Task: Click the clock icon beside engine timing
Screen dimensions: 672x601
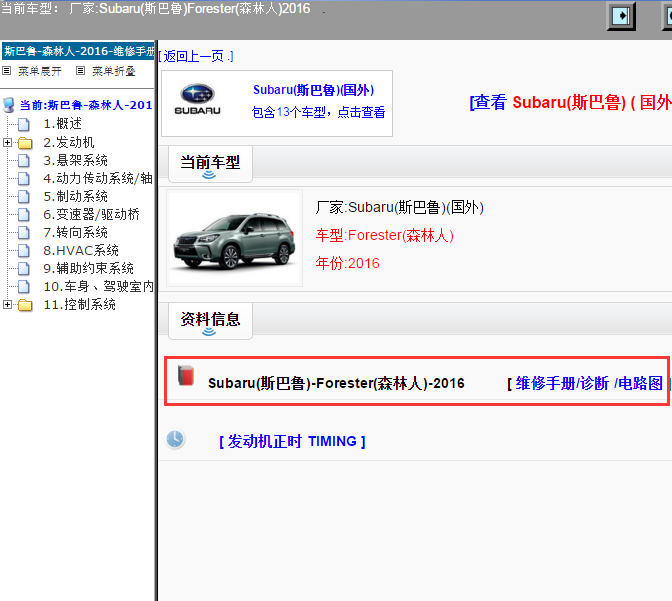Action: pyautogui.click(x=175, y=439)
